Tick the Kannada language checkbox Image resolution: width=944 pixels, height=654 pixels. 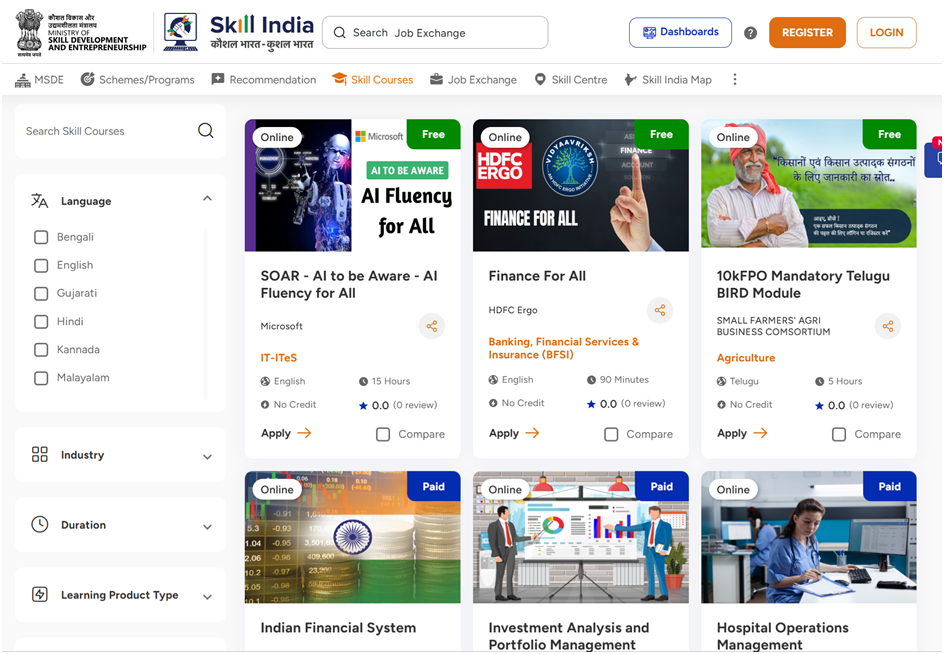41,350
